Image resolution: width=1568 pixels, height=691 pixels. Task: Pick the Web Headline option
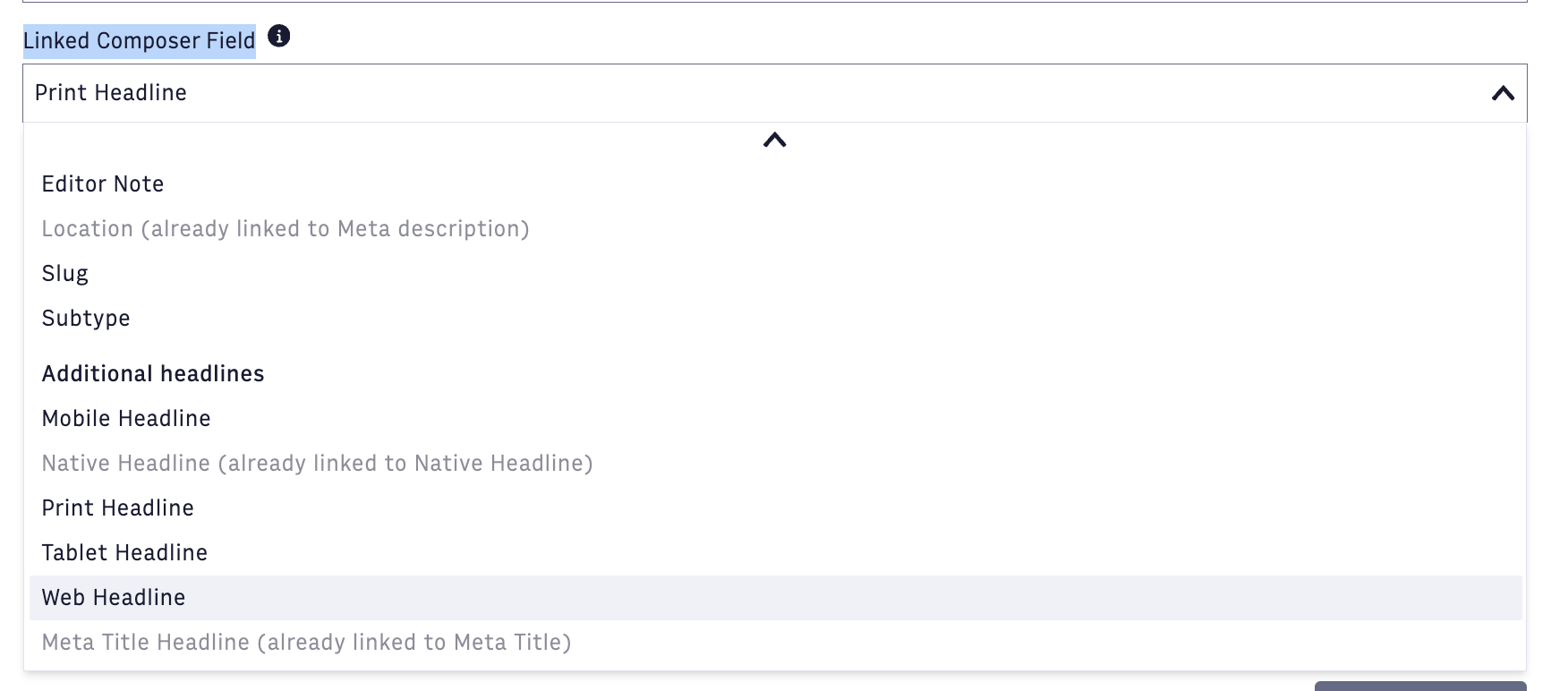pos(775,598)
